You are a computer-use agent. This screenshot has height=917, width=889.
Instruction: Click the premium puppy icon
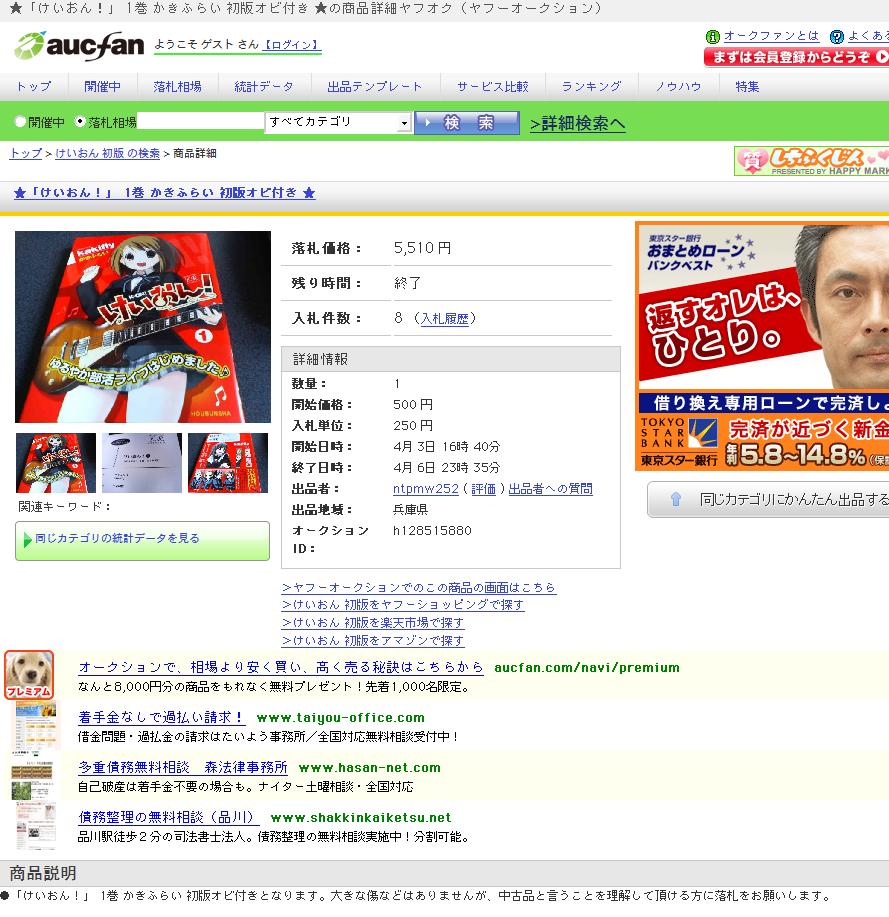(29, 674)
